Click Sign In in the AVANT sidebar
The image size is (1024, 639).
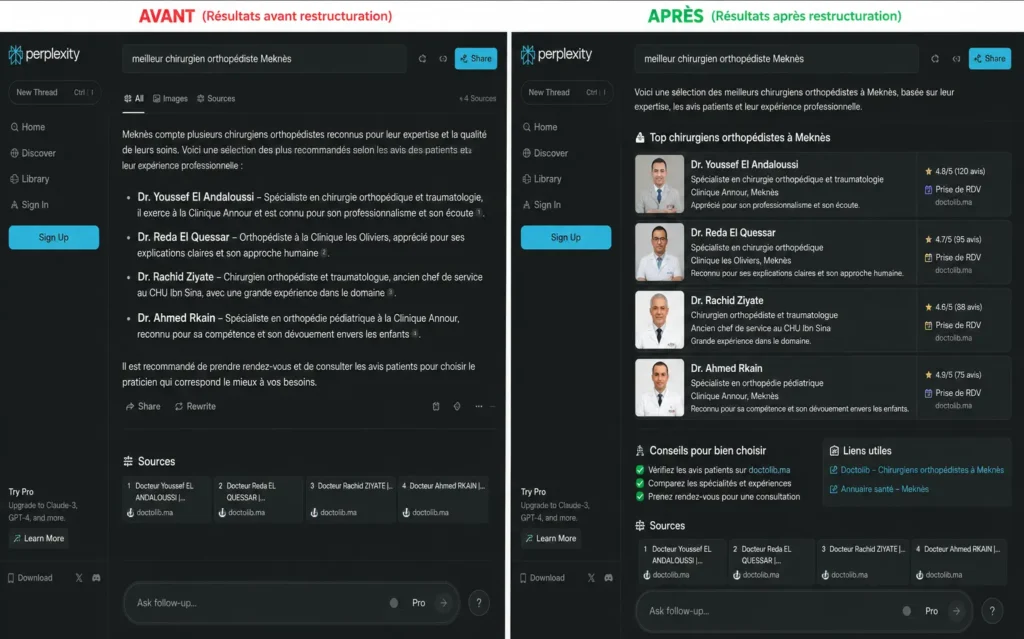coord(29,205)
